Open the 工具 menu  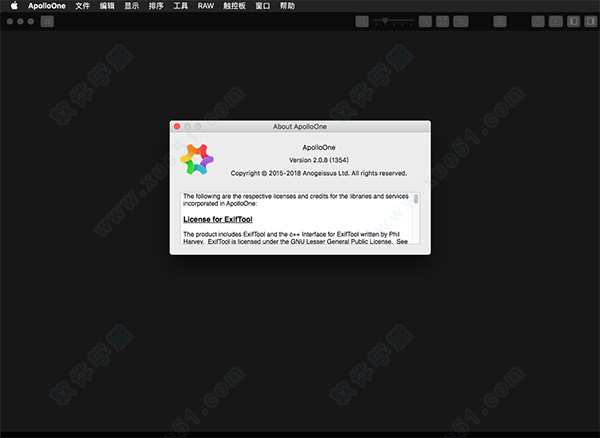coord(181,6)
